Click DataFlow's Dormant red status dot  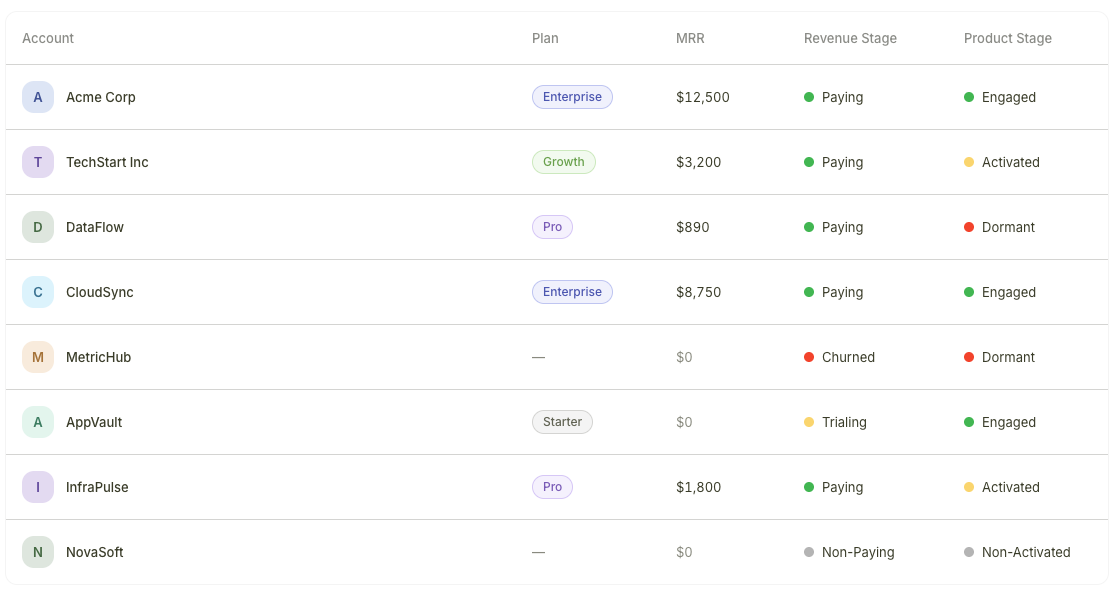pyautogui.click(x=968, y=226)
